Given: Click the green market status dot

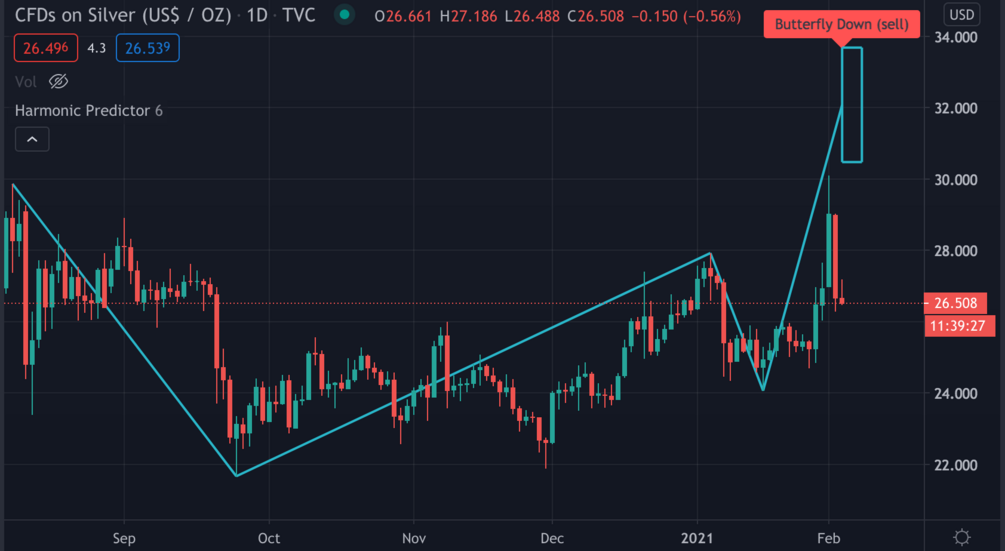Looking at the screenshot, I should click(x=345, y=15).
